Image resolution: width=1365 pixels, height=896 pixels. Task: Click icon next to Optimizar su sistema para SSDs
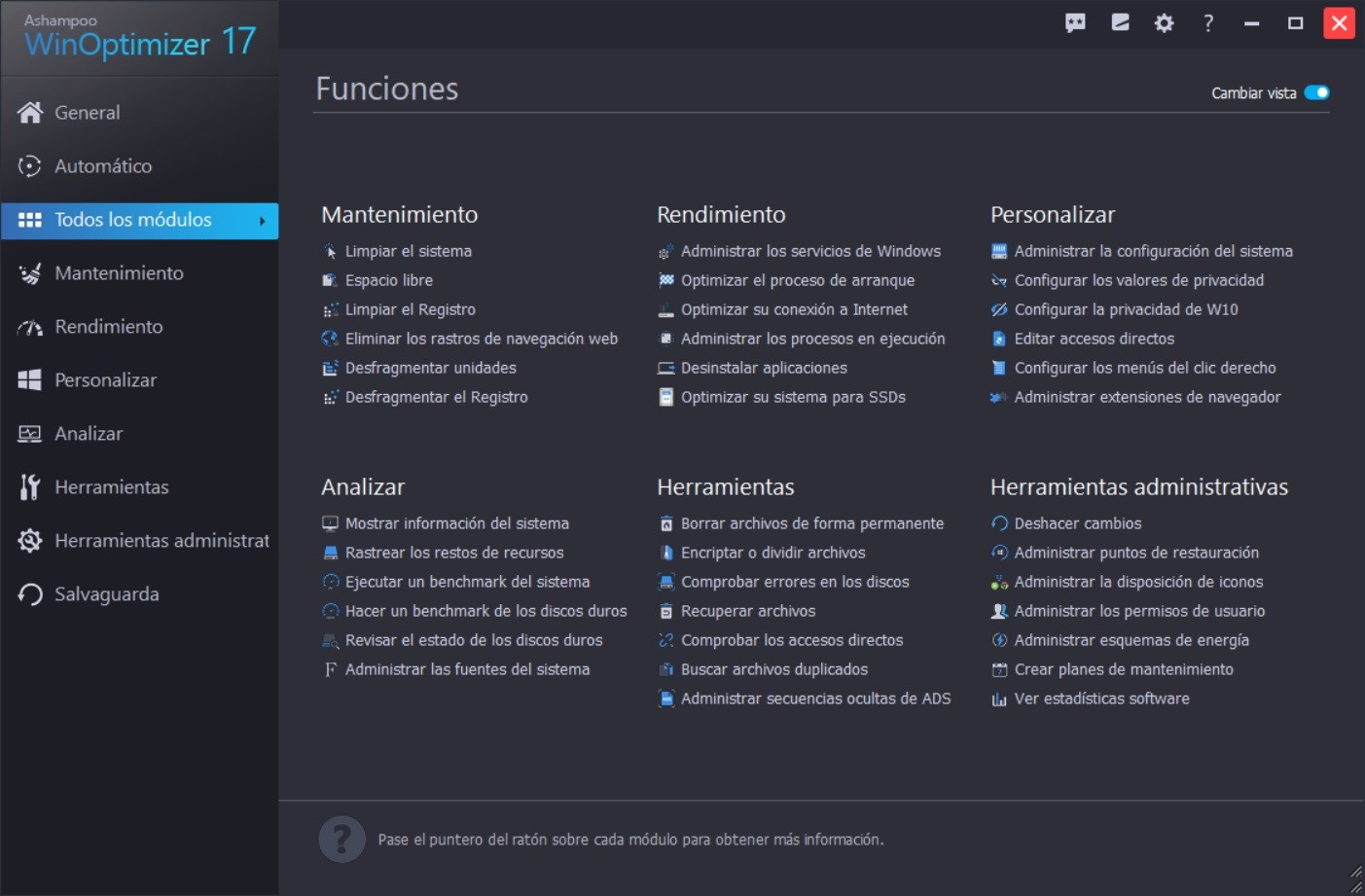[x=665, y=397]
